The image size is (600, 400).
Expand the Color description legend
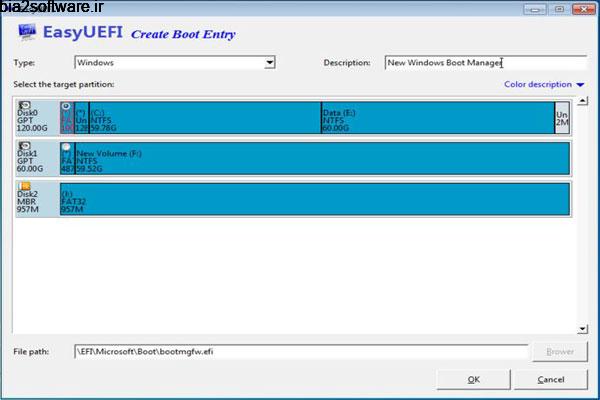click(x=544, y=84)
